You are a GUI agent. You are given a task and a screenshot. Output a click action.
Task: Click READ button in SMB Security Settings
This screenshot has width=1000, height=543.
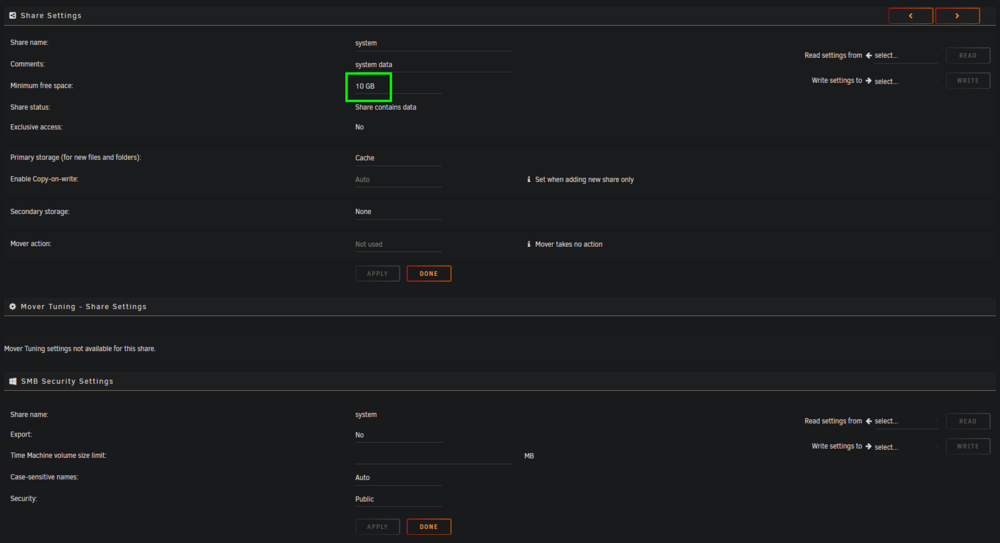pos(967,421)
